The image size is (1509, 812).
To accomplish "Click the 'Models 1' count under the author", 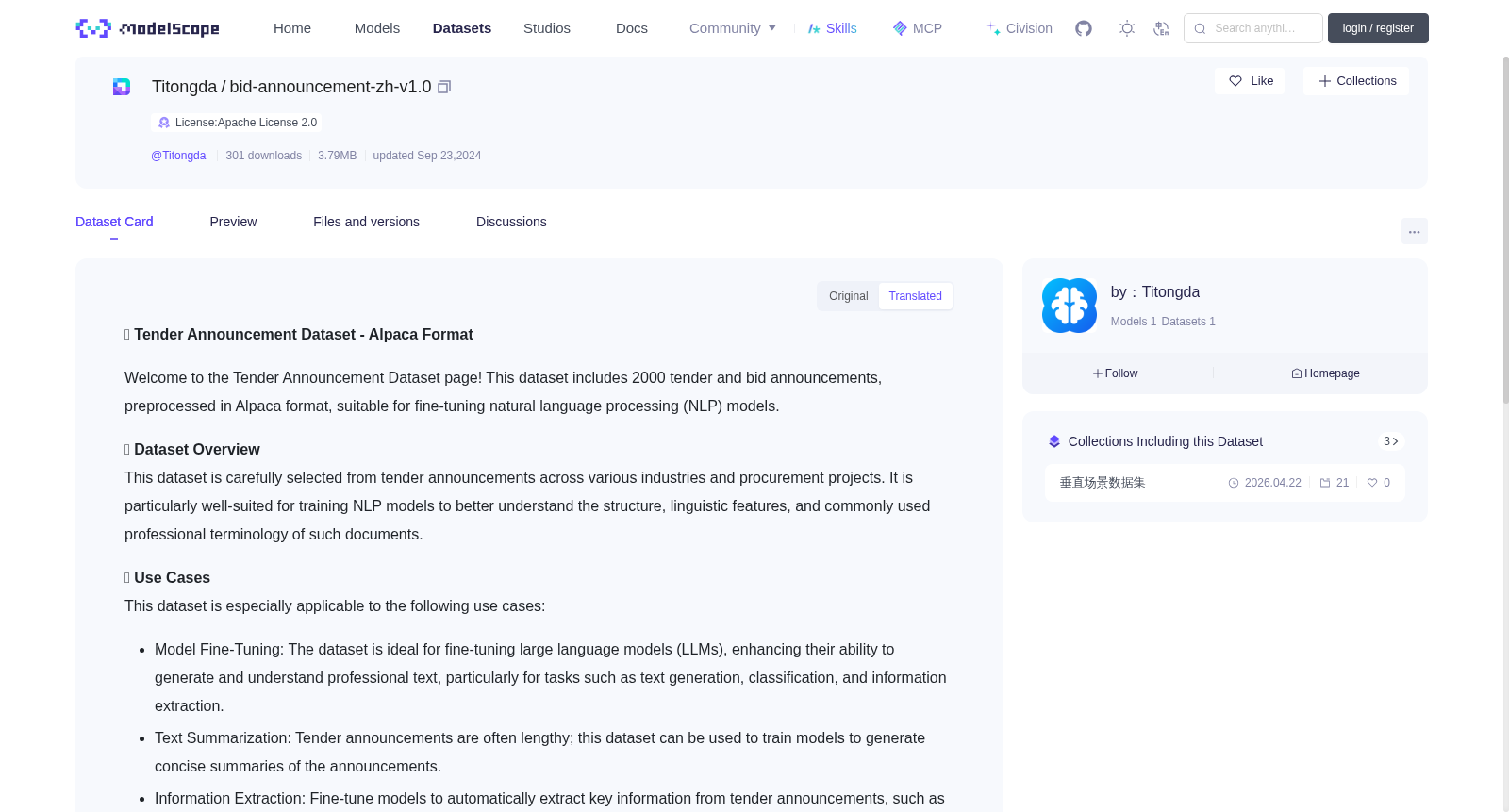I will (1134, 322).
